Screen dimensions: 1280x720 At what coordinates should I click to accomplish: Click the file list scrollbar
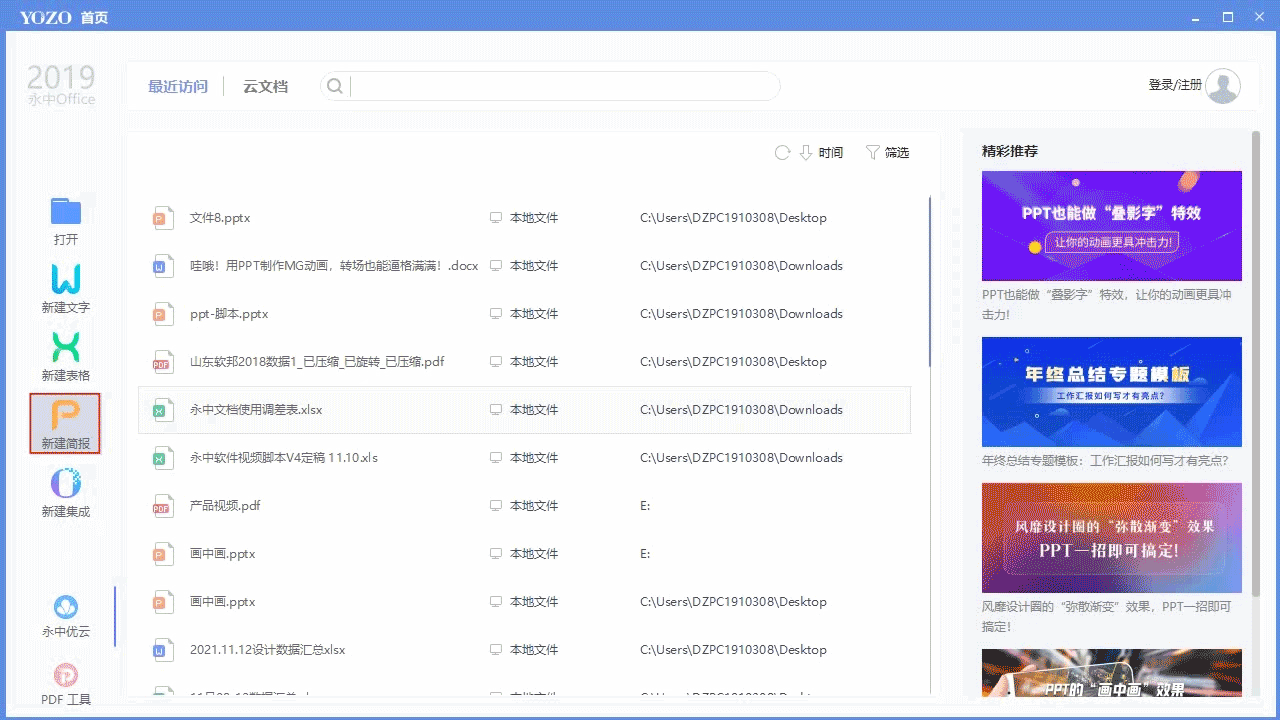click(931, 282)
